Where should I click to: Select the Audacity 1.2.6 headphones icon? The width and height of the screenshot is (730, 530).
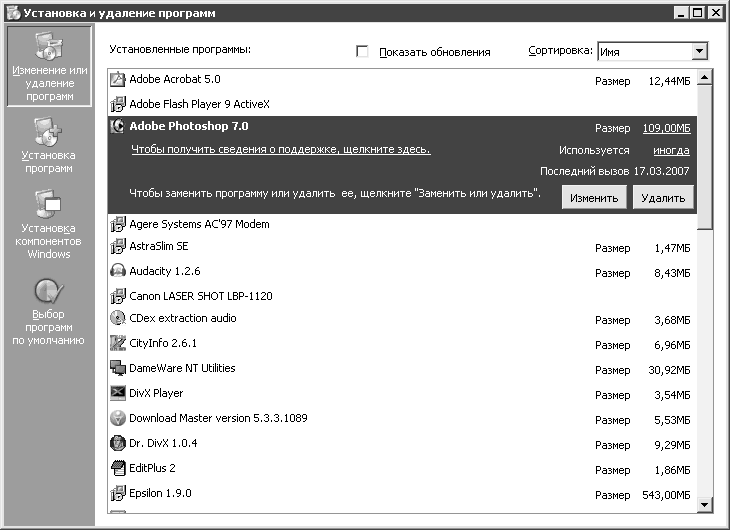pyautogui.click(x=118, y=271)
